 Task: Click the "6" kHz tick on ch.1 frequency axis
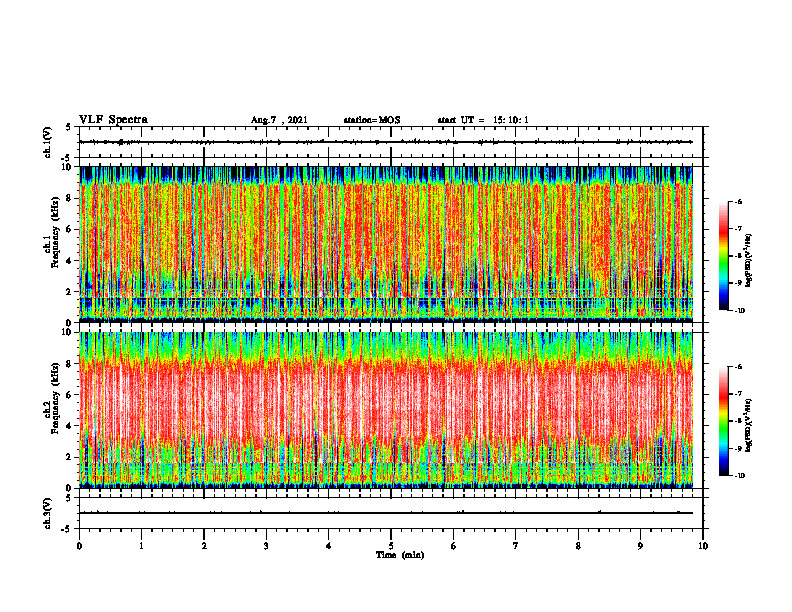tap(69, 230)
